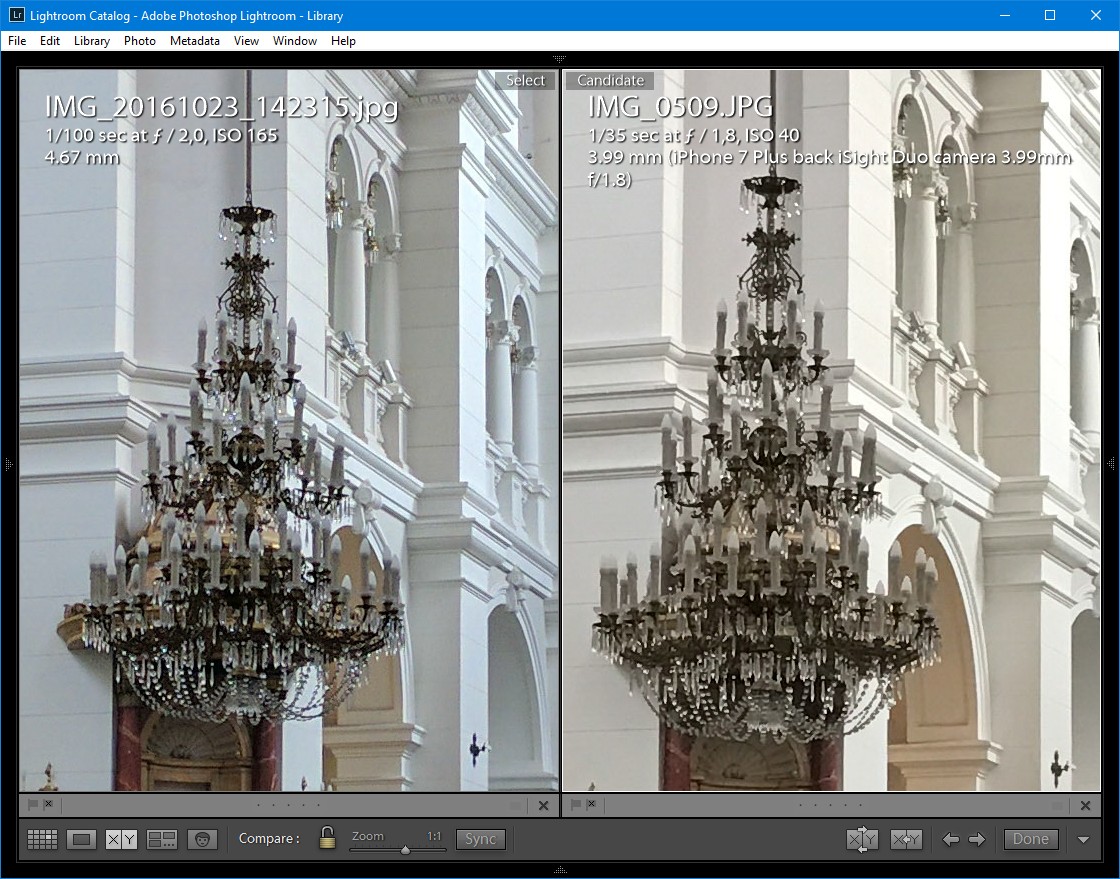Open the Window menu

point(294,41)
